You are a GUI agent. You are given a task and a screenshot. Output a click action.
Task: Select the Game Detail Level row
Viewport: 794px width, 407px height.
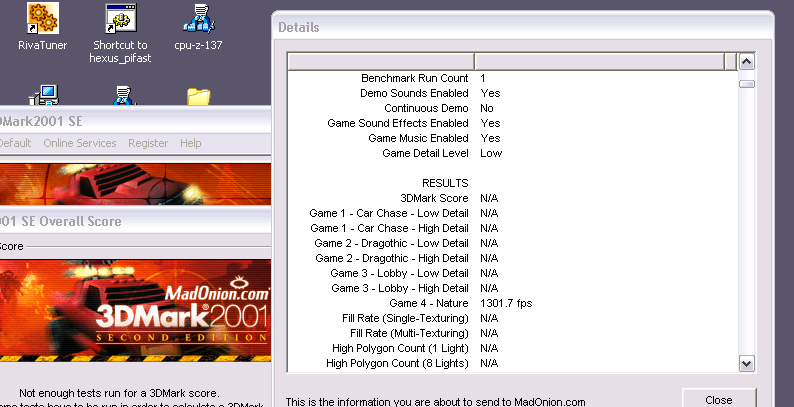pos(512,153)
